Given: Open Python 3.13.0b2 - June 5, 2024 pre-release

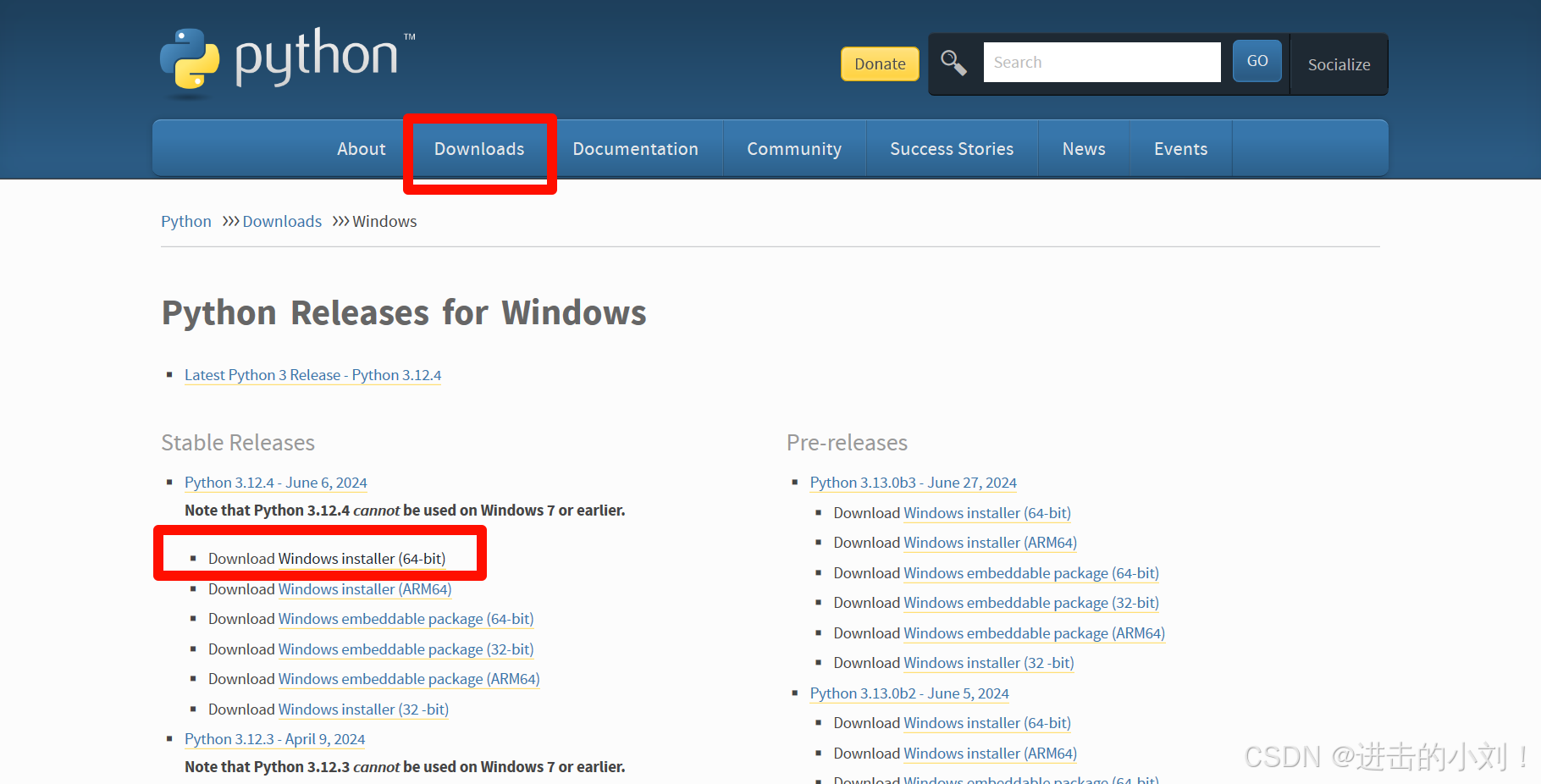Looking at the screenshot, I should coord(909,693).
